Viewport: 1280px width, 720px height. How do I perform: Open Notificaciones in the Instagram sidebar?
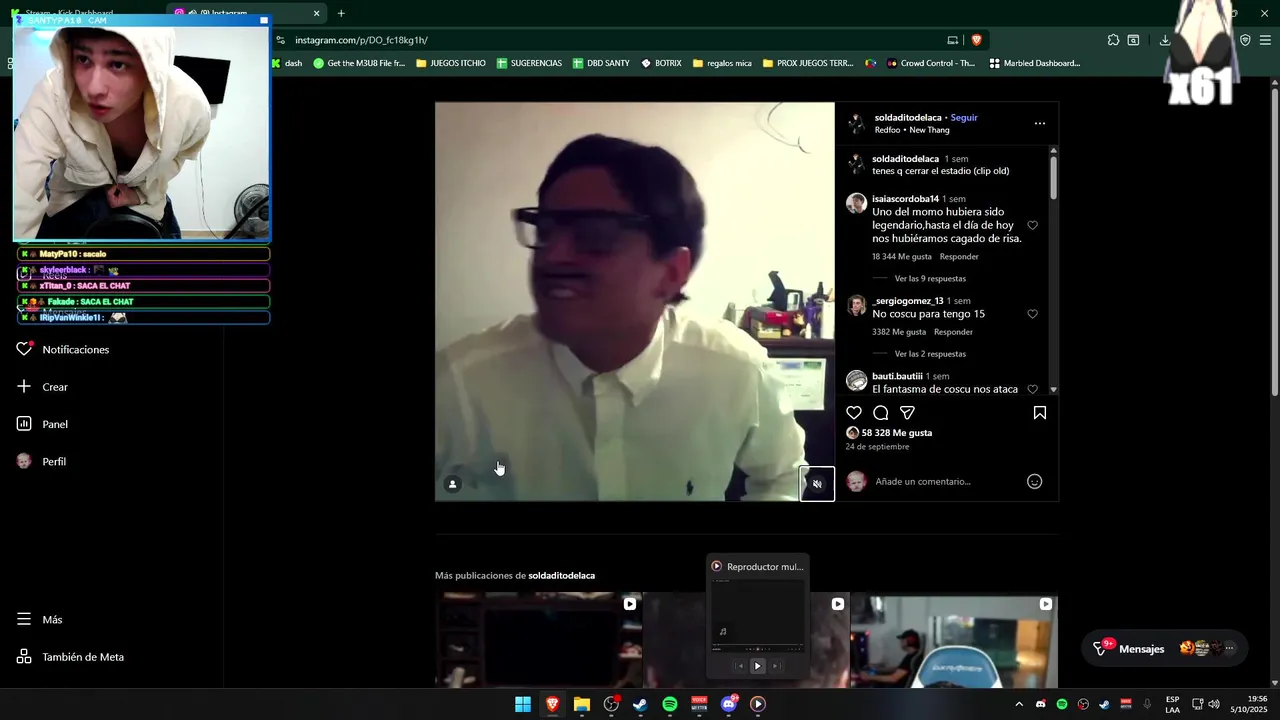[x=64, y=350]
